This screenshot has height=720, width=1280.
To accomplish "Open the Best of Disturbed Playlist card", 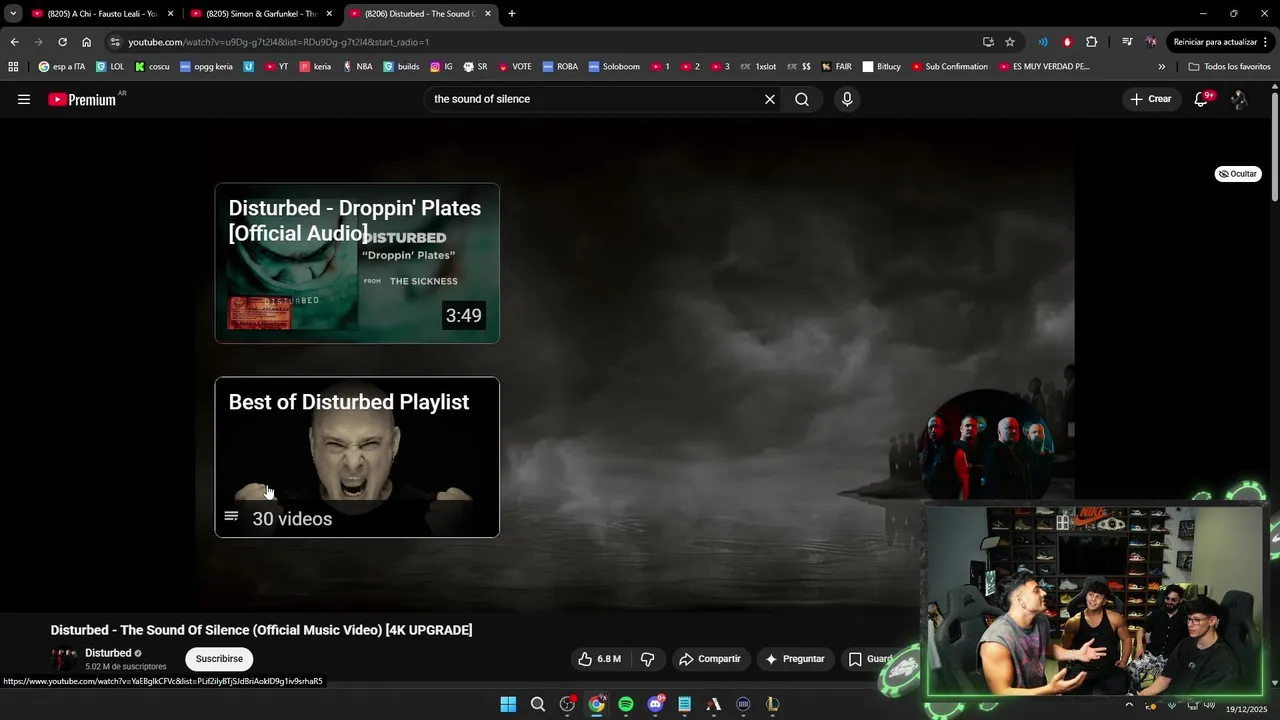I will tap(357, 457).
